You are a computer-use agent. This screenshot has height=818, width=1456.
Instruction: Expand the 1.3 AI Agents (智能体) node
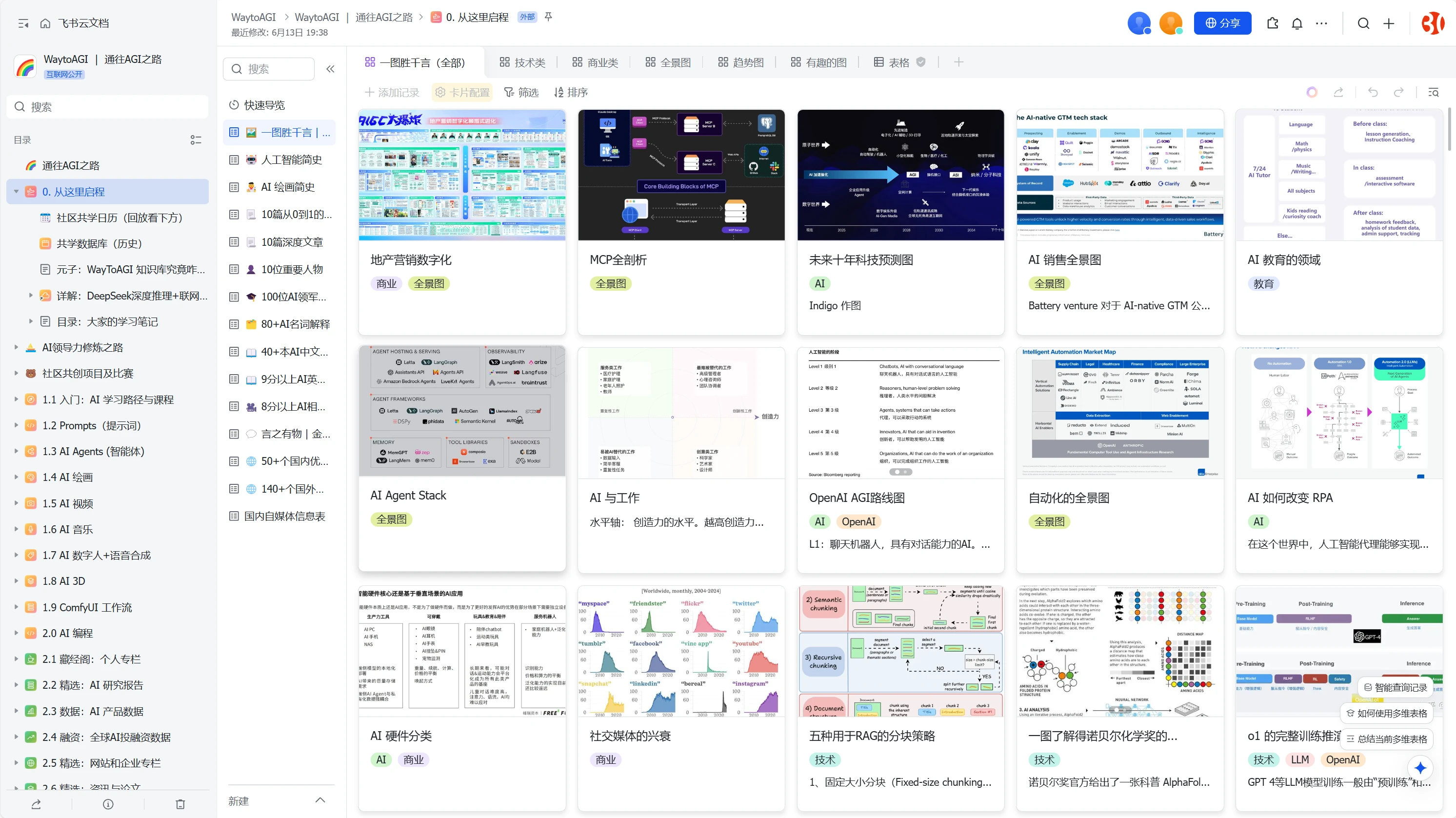pyautogui.click(x=17, y=451)
